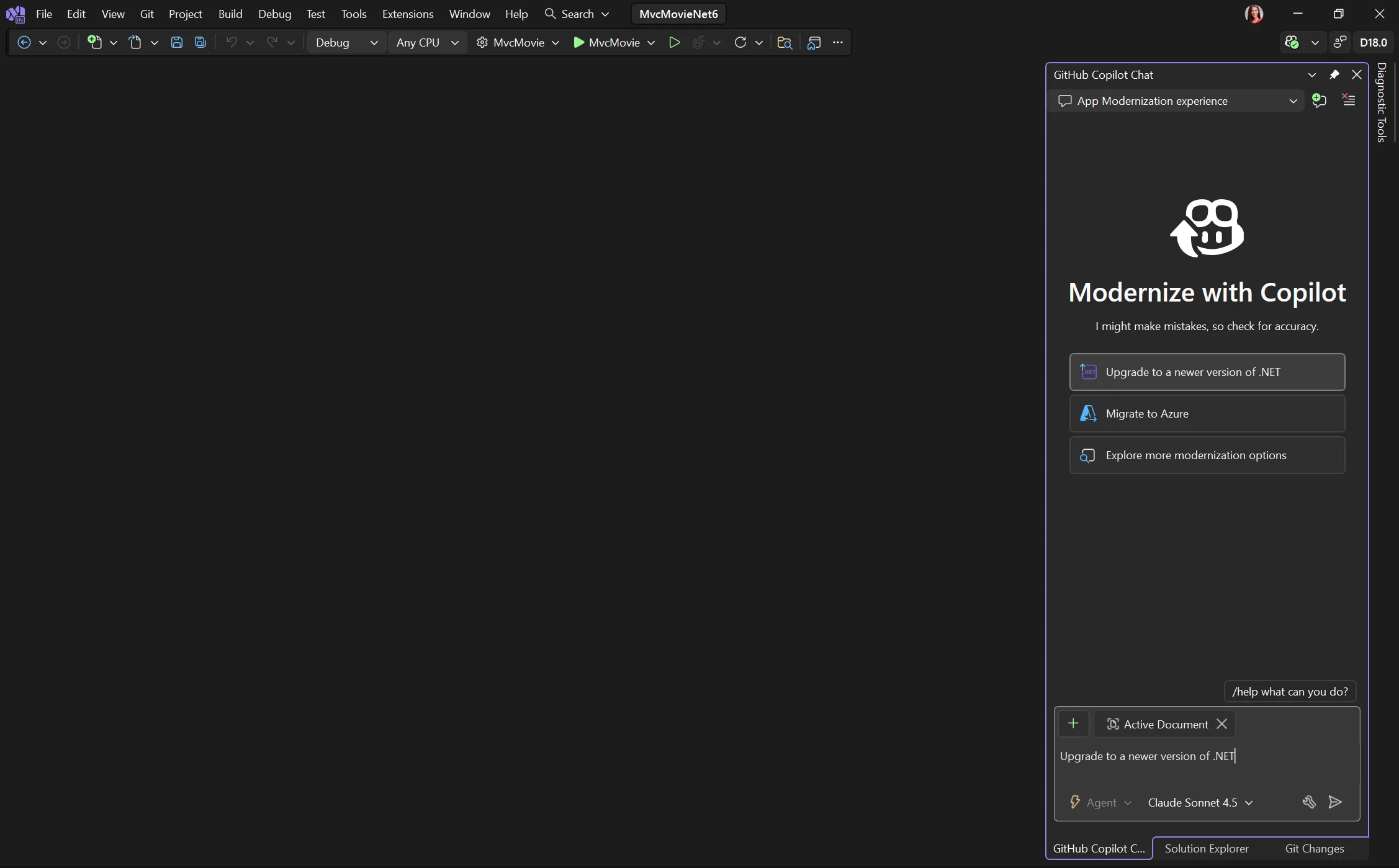Send the chat message with the arrow icon
The image size is (1399, 868).
click(1335, 802)
